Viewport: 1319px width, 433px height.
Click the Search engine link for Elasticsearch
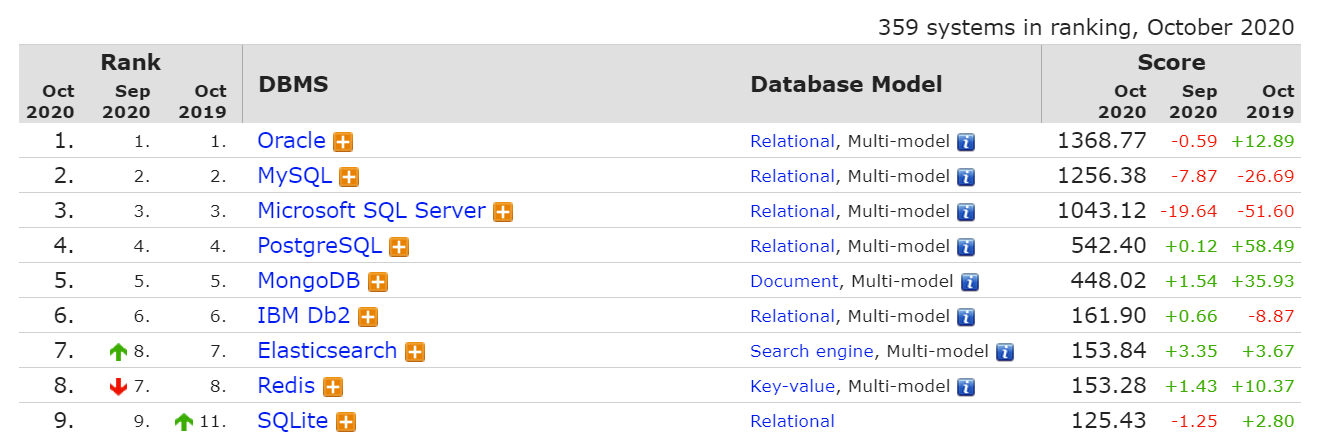[x=812, y=352]
